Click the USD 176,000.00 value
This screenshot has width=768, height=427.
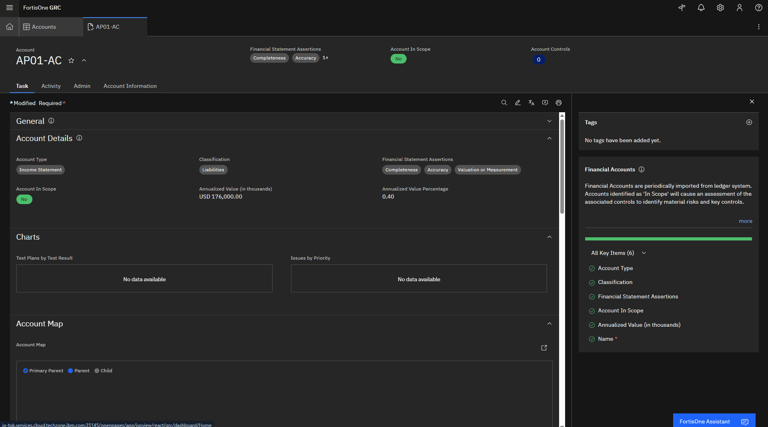[x=220, y=197]
